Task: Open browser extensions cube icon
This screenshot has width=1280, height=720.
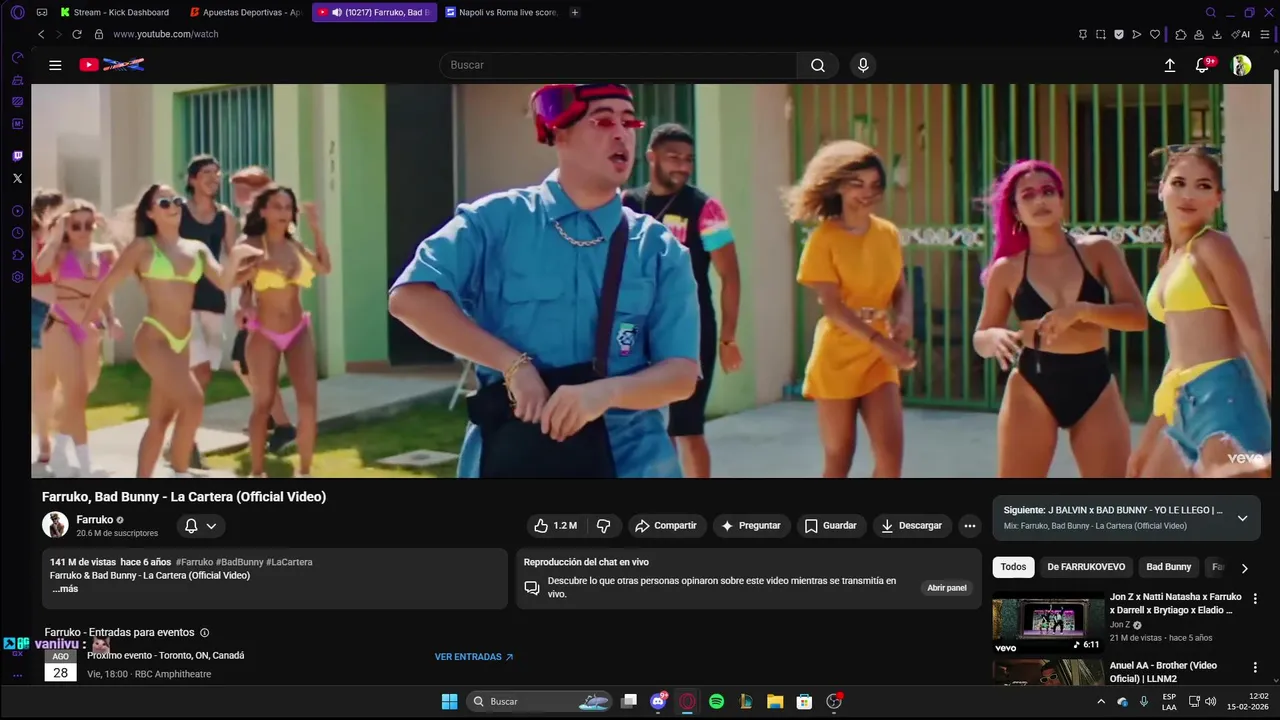Action: click(x=1180, y=34)
